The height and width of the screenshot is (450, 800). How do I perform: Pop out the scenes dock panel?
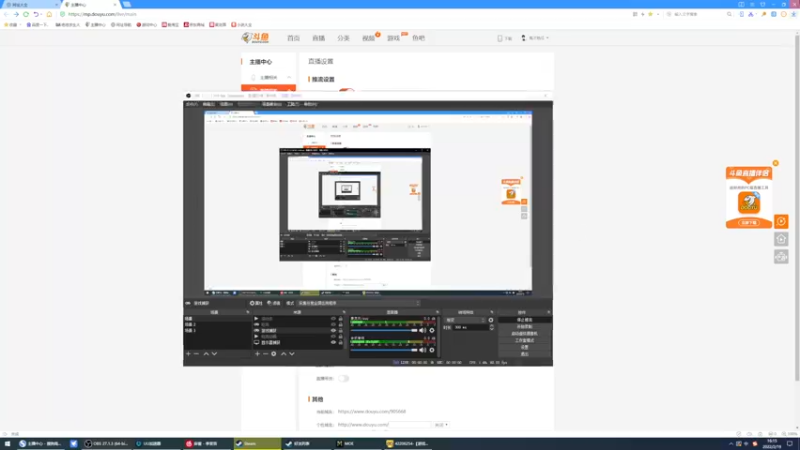tap(247, 312)
